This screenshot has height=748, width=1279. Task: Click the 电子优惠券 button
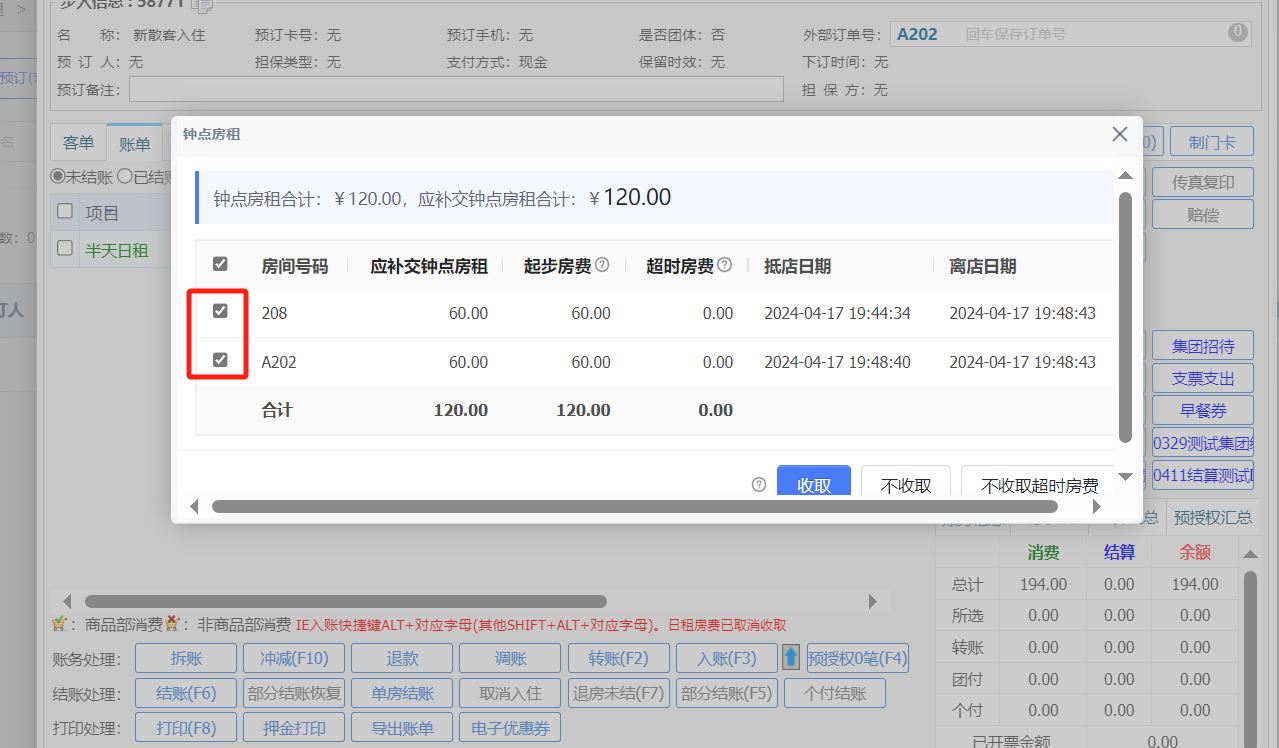tap(510, 727)
